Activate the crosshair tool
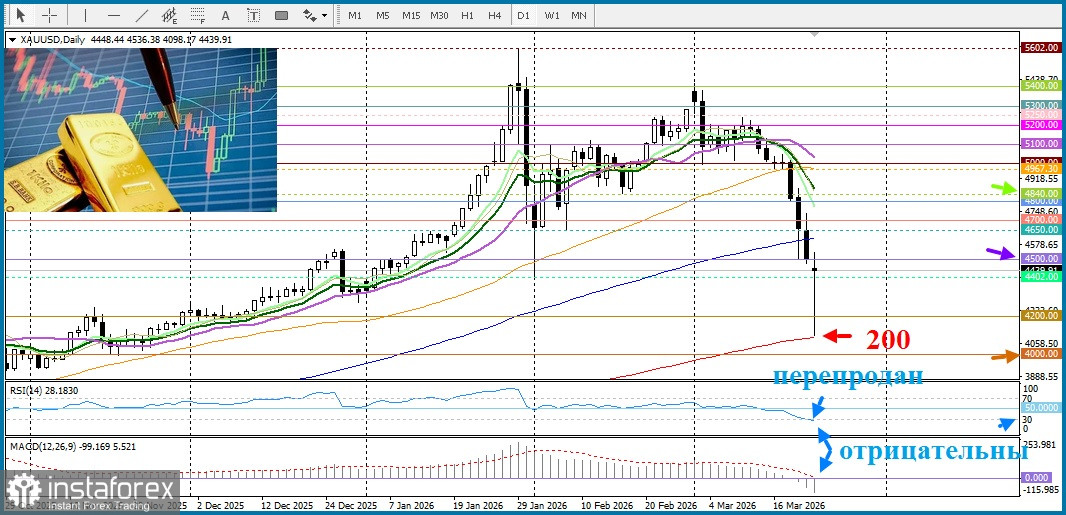The image size is (1066, 515). [x=49, y=15]
